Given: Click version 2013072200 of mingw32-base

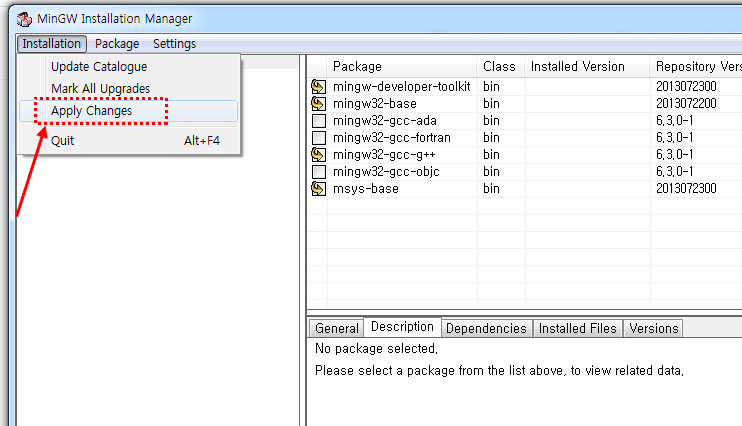Looking at the screenshot, I should (686, 104).
